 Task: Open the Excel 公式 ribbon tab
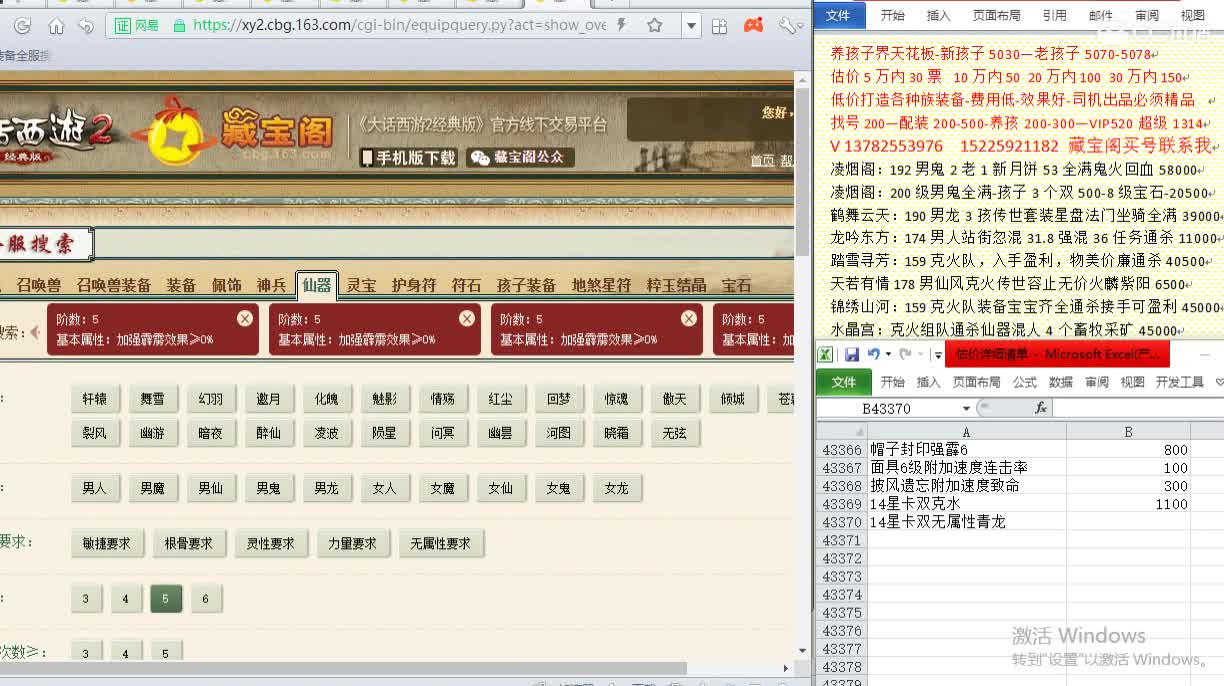click(x=1024, y=382)
